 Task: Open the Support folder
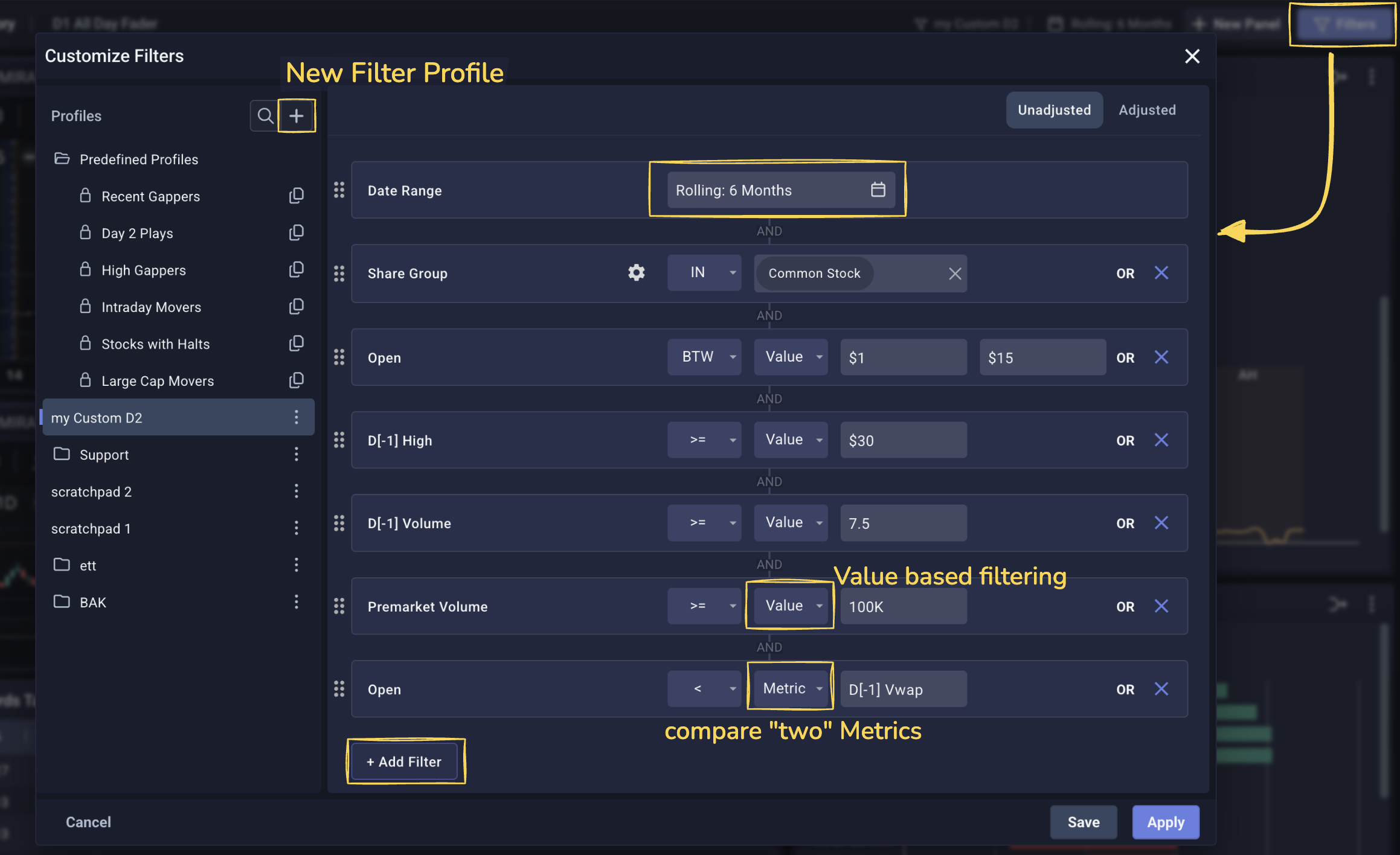click(104, 455)
